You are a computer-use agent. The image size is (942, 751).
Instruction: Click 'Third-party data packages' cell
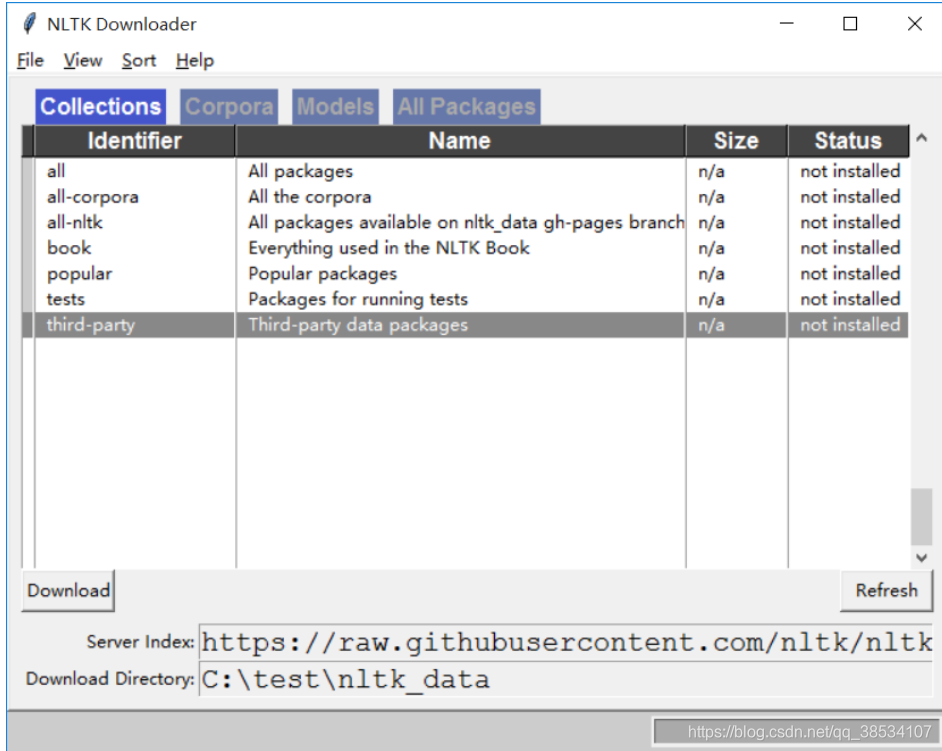coord(357,325)
